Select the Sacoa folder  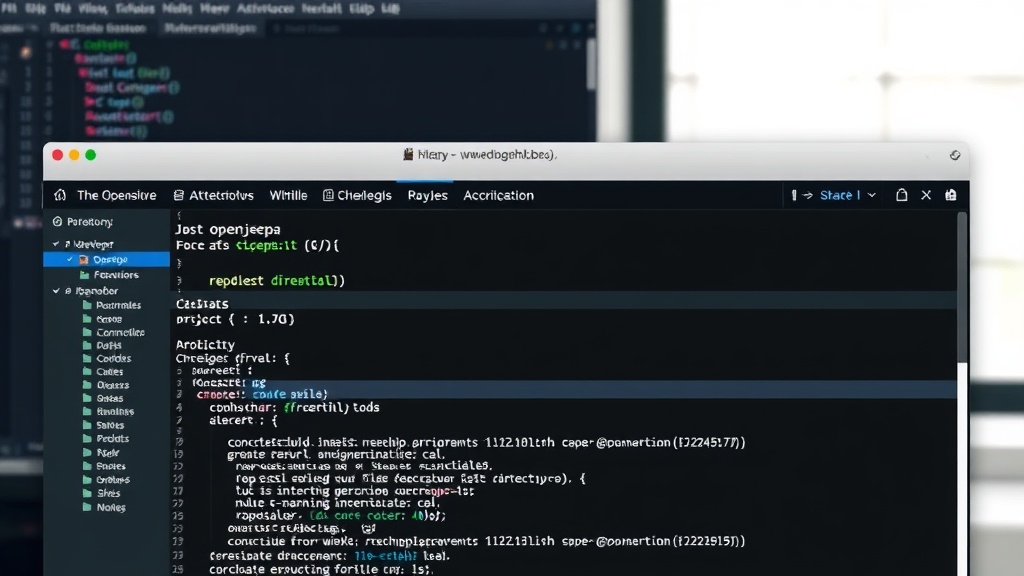(x=108, y=319)
